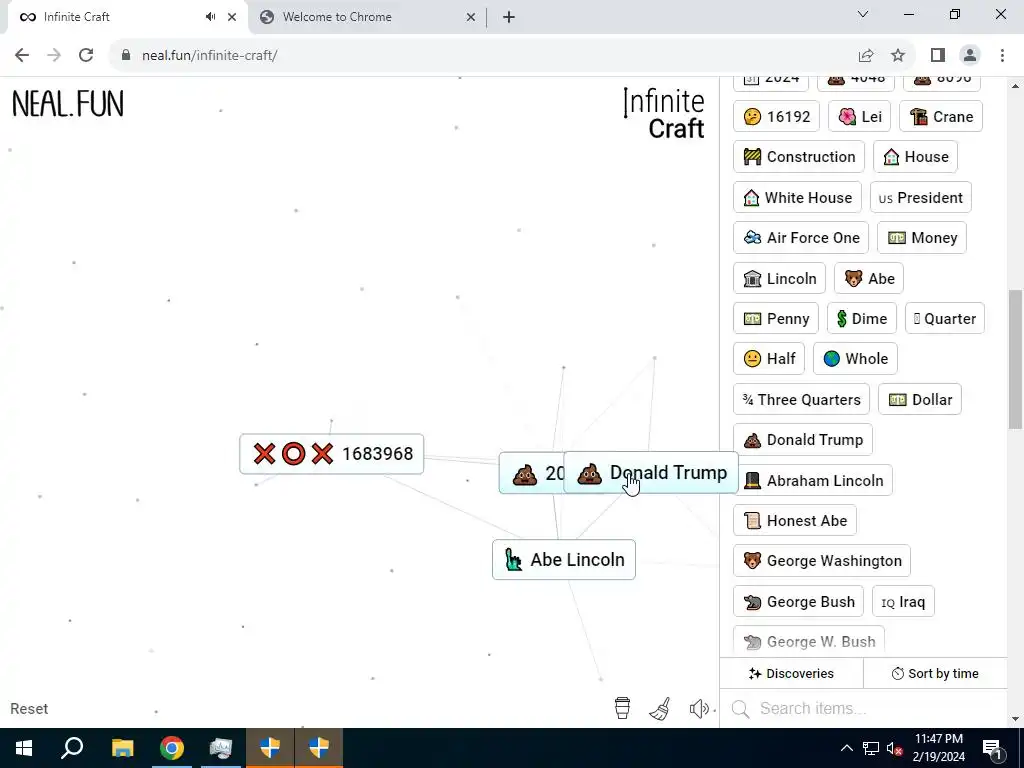Image resolution: width=1024 pixels, height=768 pixels.
Task: Show hidden system tray icons
Action: [x=846, y=748]
